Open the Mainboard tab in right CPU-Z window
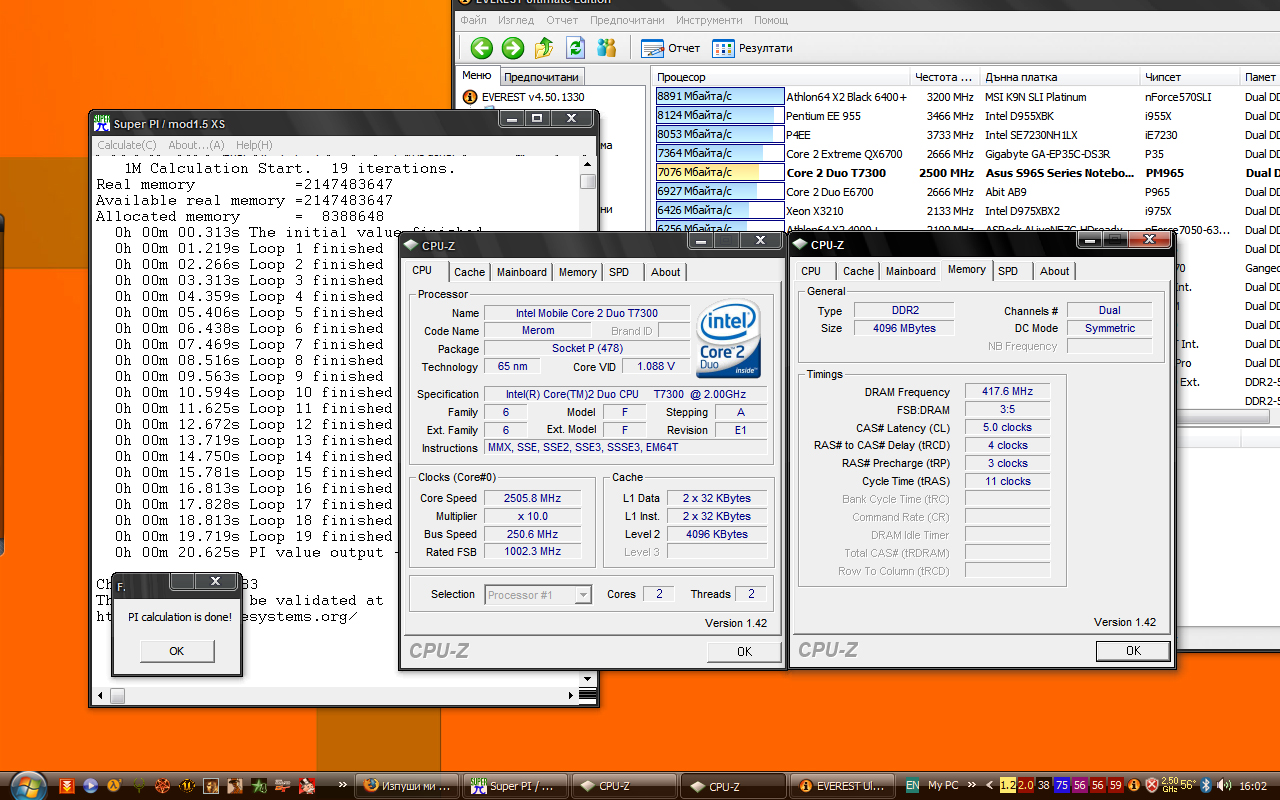The image size is (1280, 800). pos(911,271)
